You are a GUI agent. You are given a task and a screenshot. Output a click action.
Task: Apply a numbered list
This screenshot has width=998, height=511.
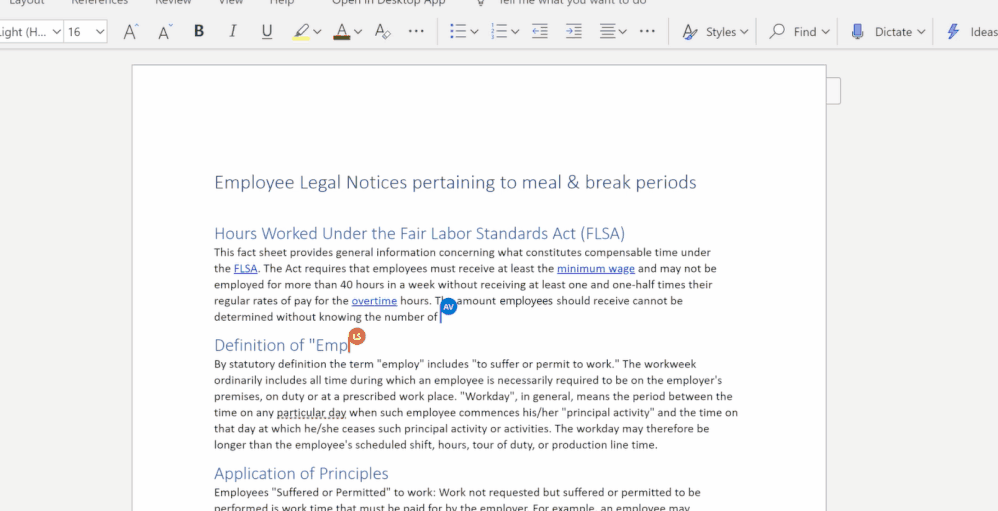point(500,32)
